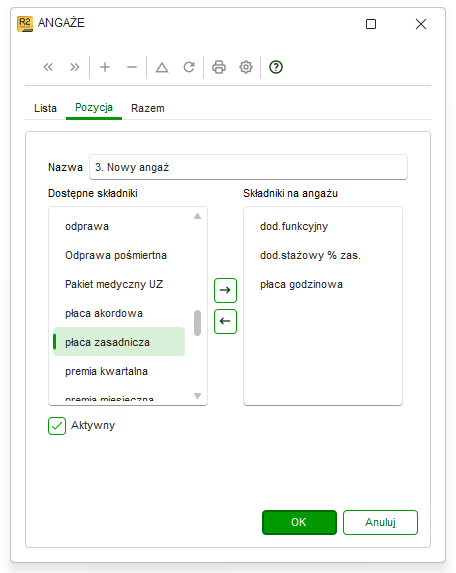Move the selected component right onto the angaż
The width and height of the screenshot is (456, 573).
click(x=225, y=291)
